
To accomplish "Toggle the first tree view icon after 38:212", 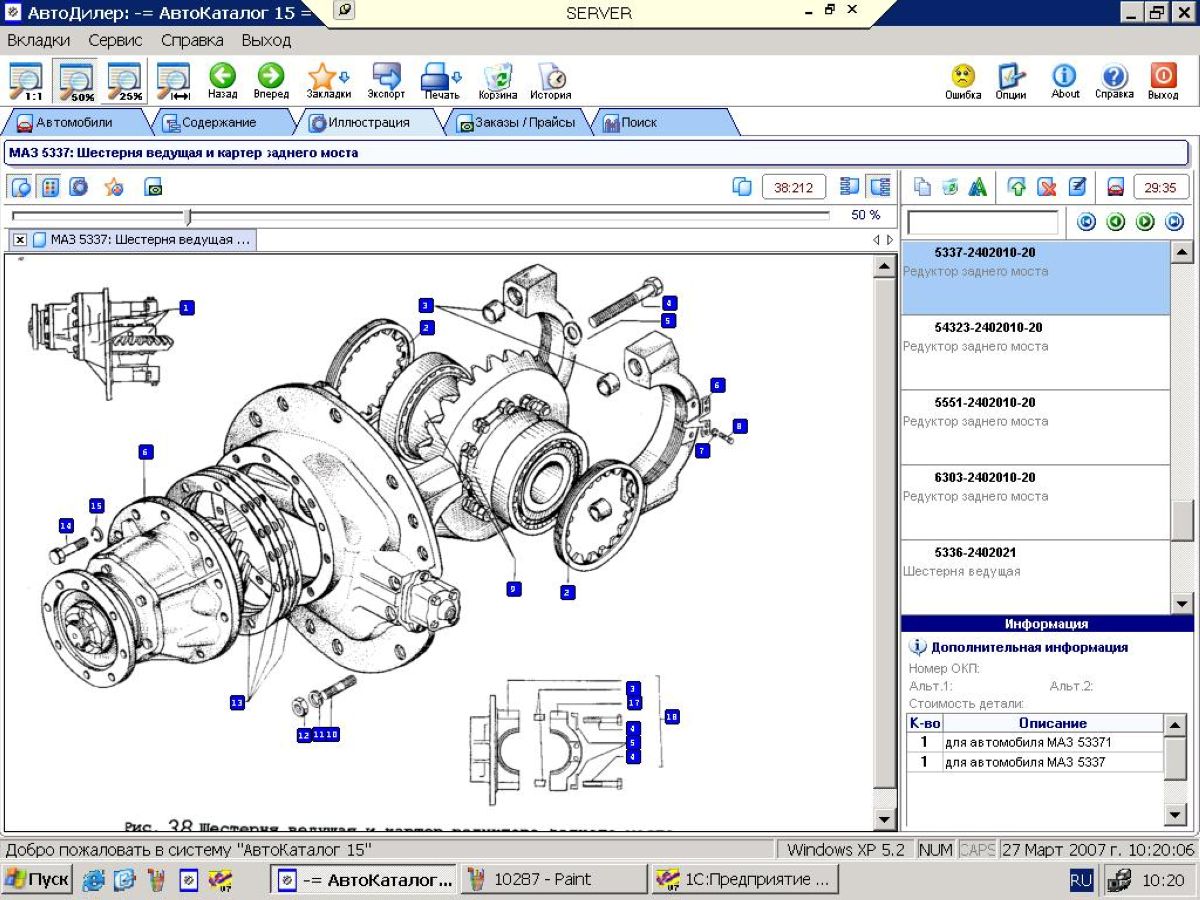I will point(850,187).
